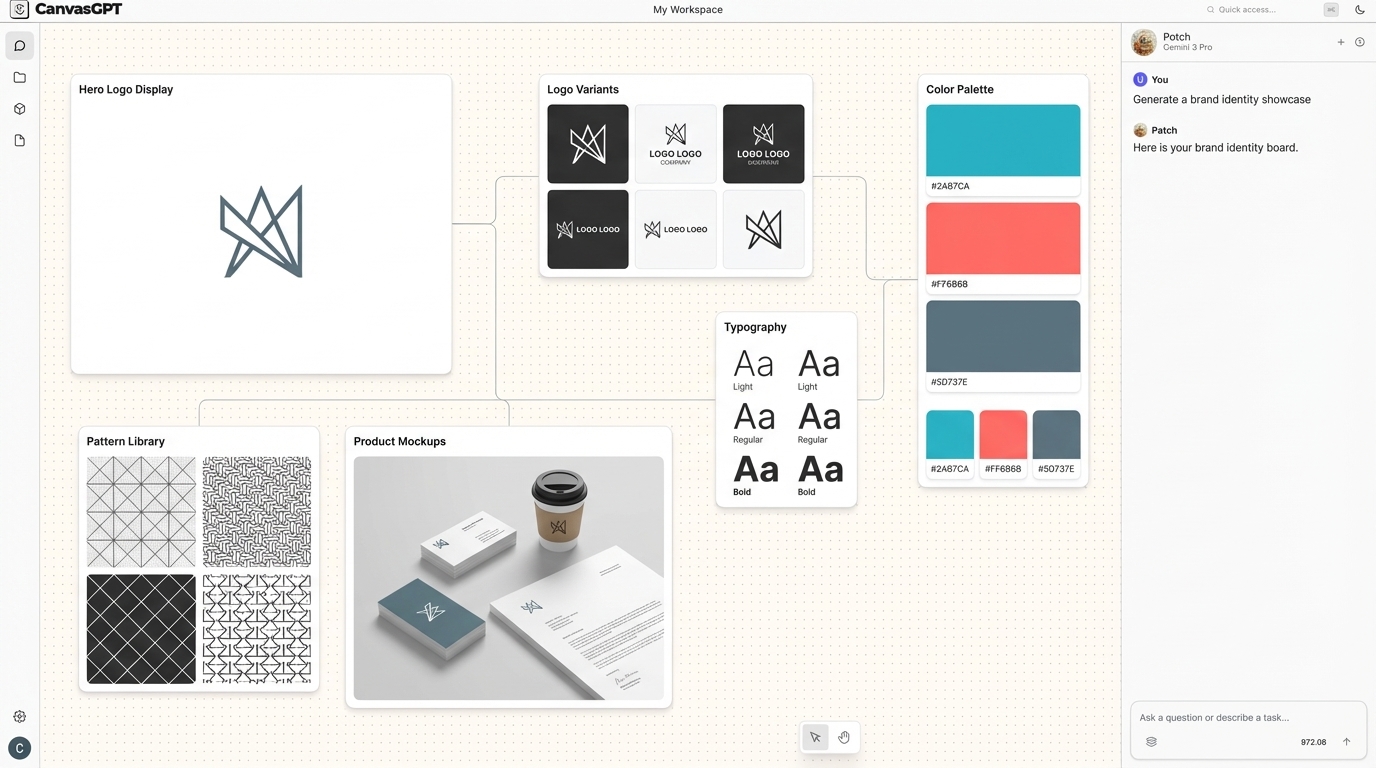Click the 'Ask a question' chat input
The height and width of the screenshot is (768, 1376).
coord(1240,717)
